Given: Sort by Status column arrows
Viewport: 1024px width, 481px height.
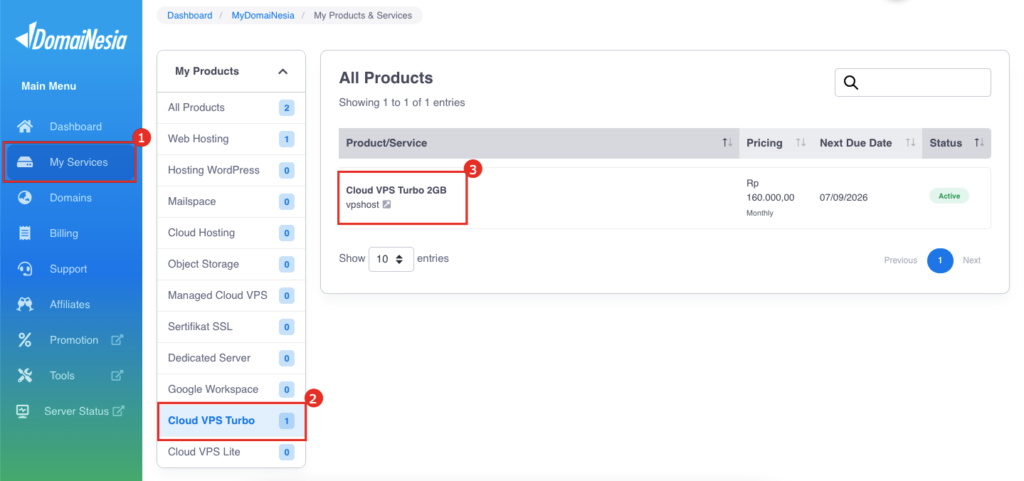Looking at the screenshot, I should coord(979,143).
